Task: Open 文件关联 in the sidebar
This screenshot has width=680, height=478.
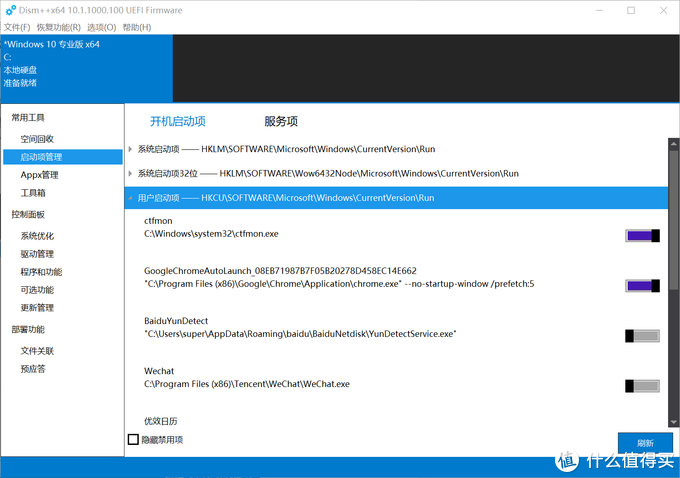Action: (37, 351)
